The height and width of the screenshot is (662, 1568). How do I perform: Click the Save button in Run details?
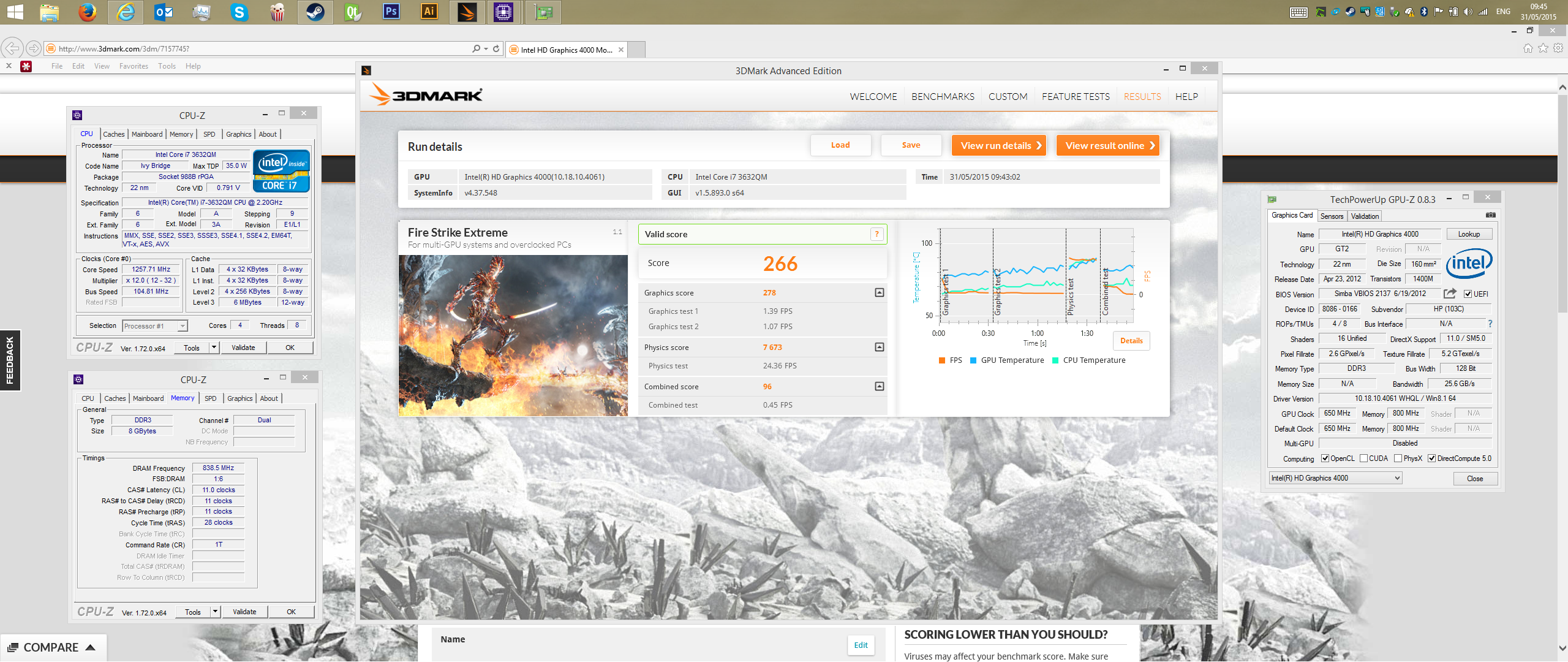click(911, 145)
